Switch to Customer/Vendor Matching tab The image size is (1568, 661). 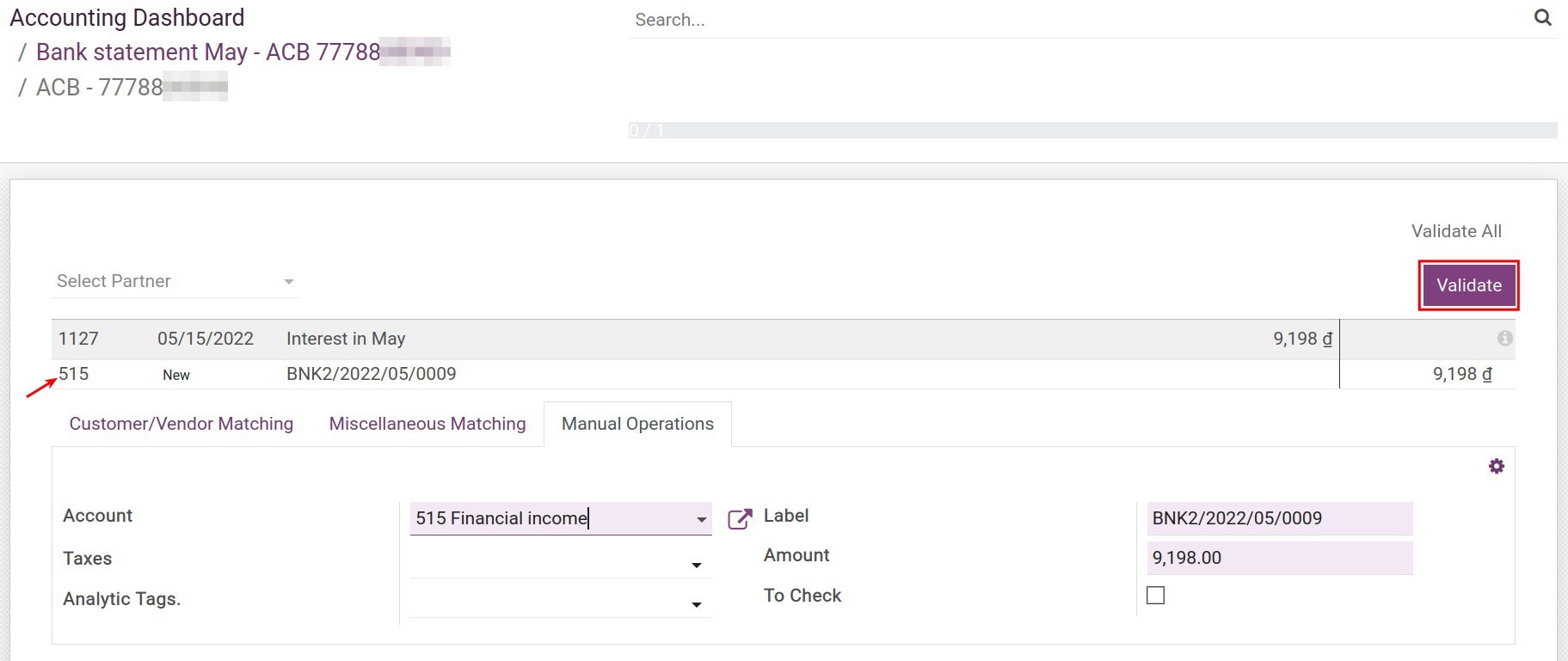pos(181,424)
